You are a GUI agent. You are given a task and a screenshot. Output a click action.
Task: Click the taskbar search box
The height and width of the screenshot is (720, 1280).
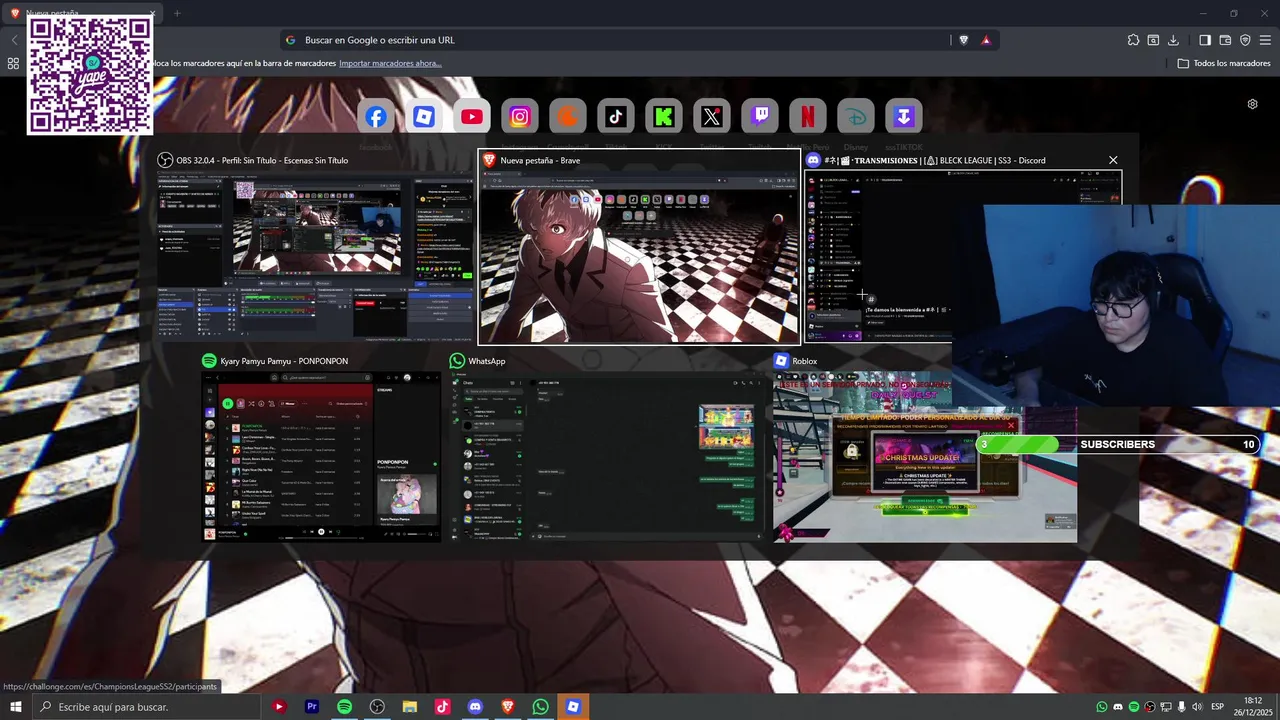pos(146,707)
